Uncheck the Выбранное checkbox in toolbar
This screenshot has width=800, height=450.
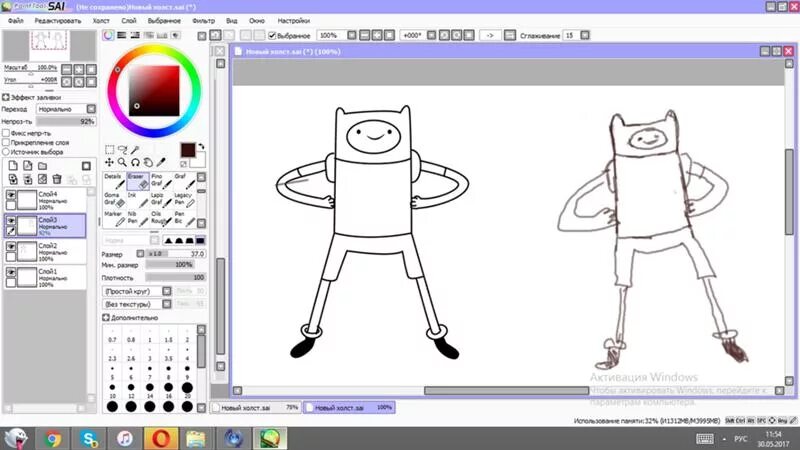coord(272,36)
